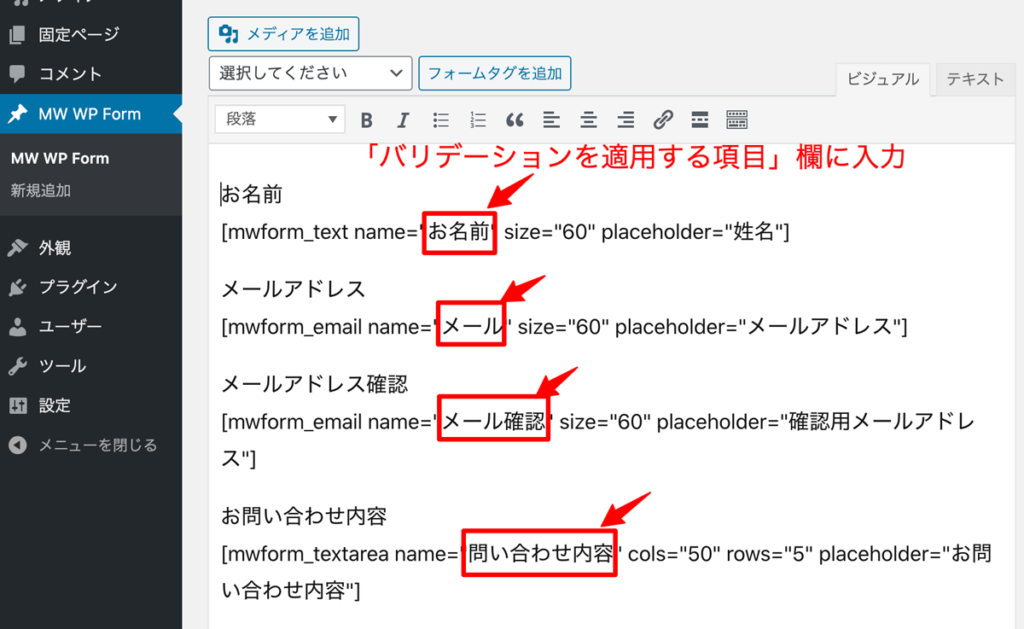Insert Read More tag

(x=699, y=120)
